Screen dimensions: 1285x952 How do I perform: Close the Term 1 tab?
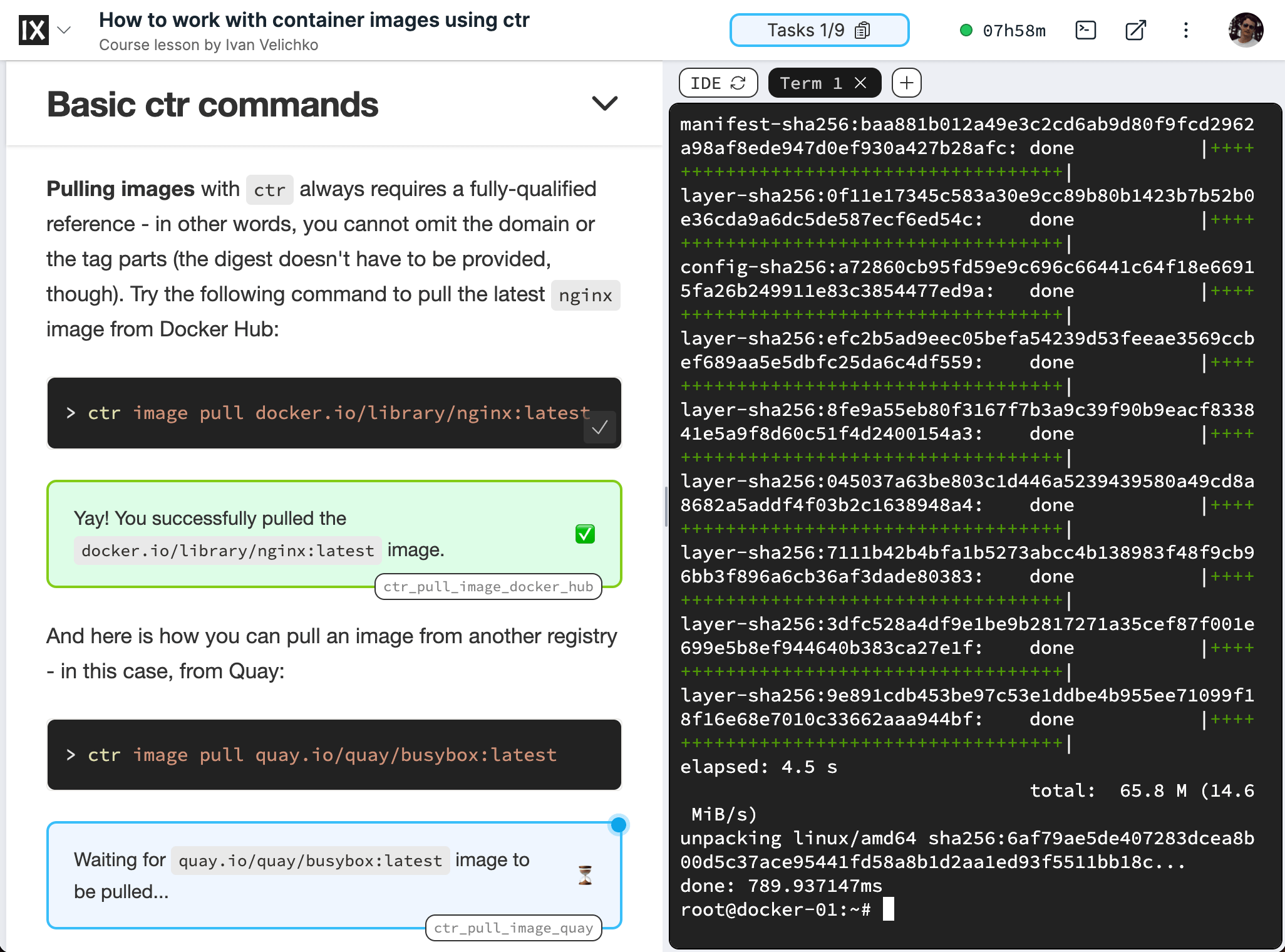click(861, 83)
